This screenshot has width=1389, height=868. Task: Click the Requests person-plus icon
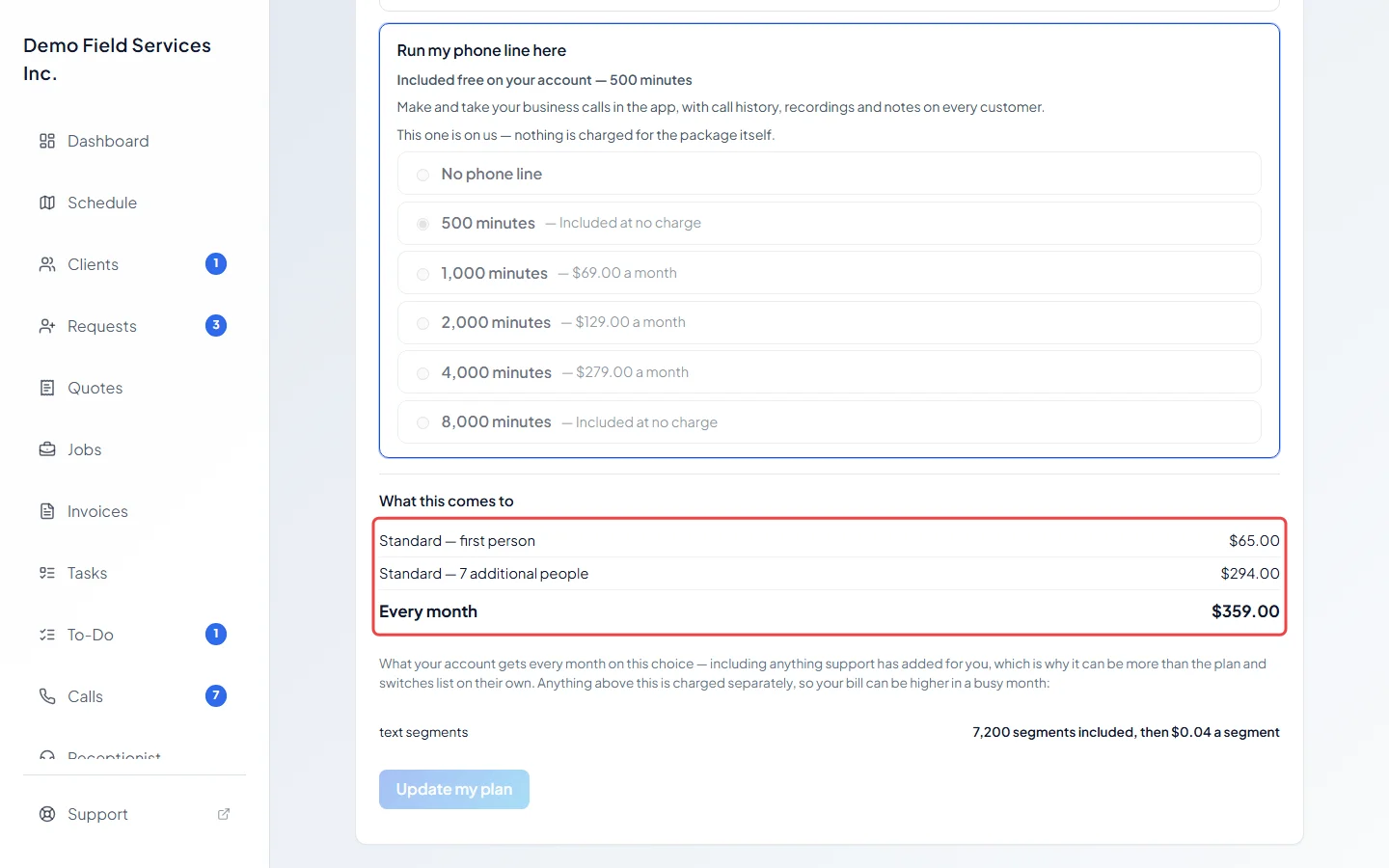coord(47,326)
